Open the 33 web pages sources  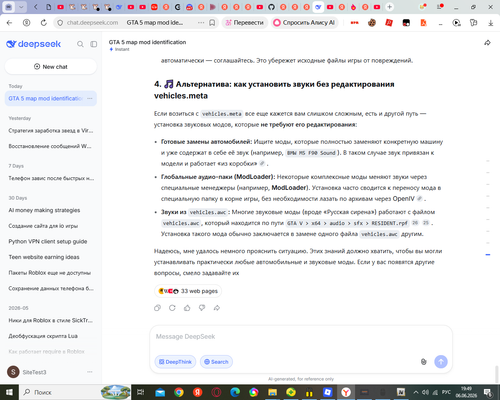tap(188, 291)
